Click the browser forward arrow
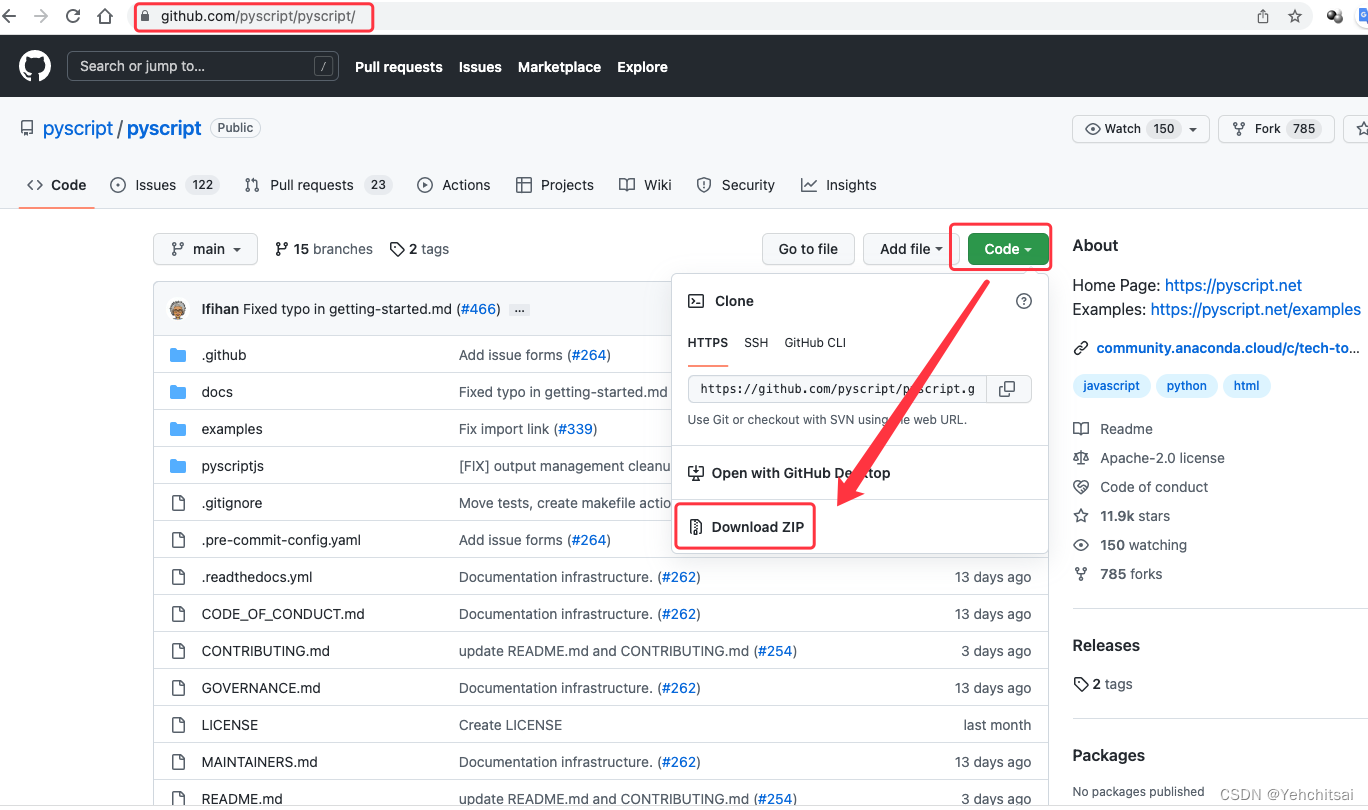 coord(41,16)
